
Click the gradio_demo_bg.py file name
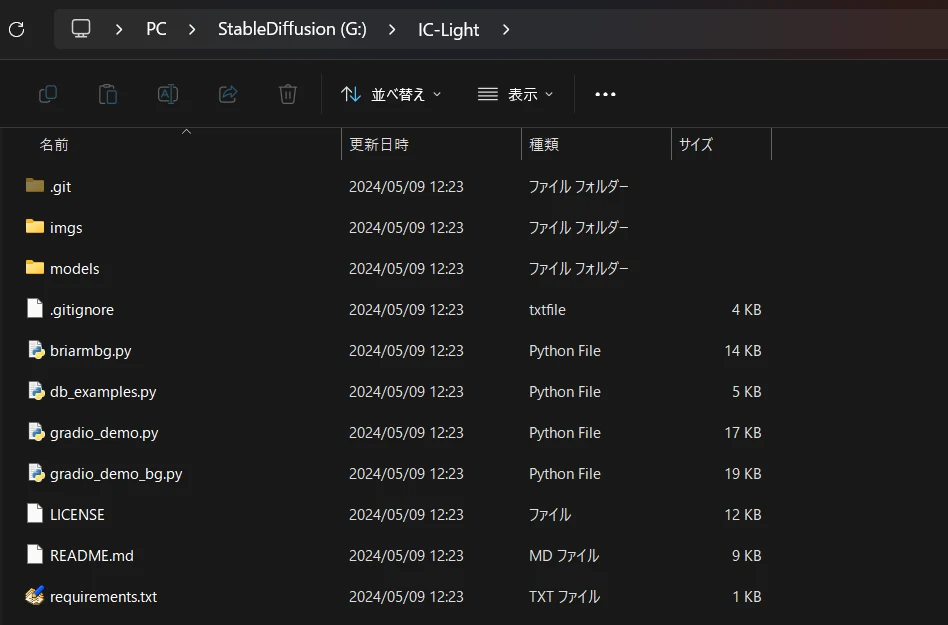pos(116,474)
